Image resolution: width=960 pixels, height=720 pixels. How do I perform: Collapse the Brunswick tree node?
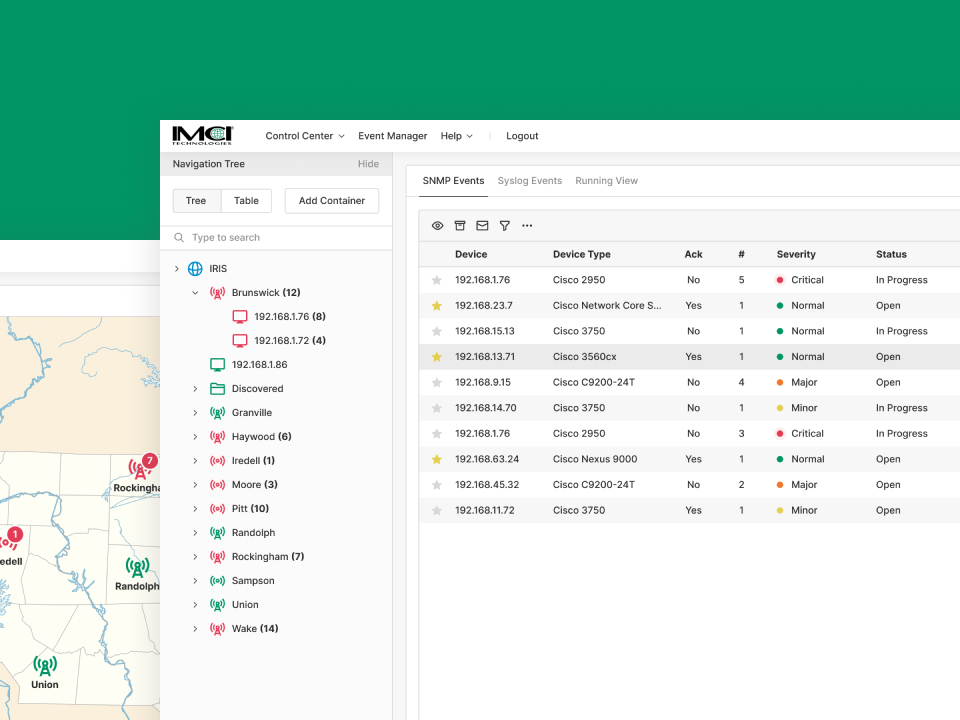tap(195, 293)
